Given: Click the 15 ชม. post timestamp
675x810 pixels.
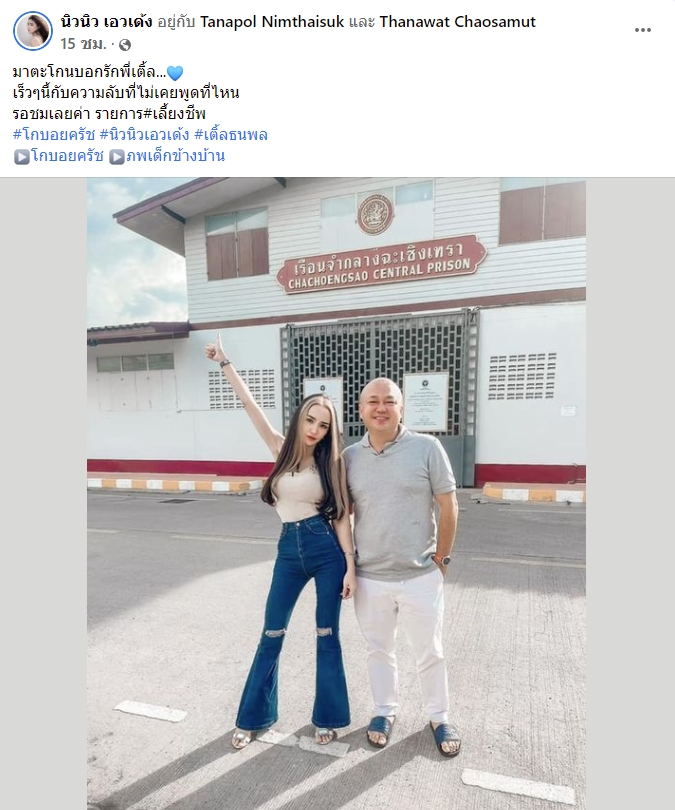Looking at the screenshot, I should [83, 44].
